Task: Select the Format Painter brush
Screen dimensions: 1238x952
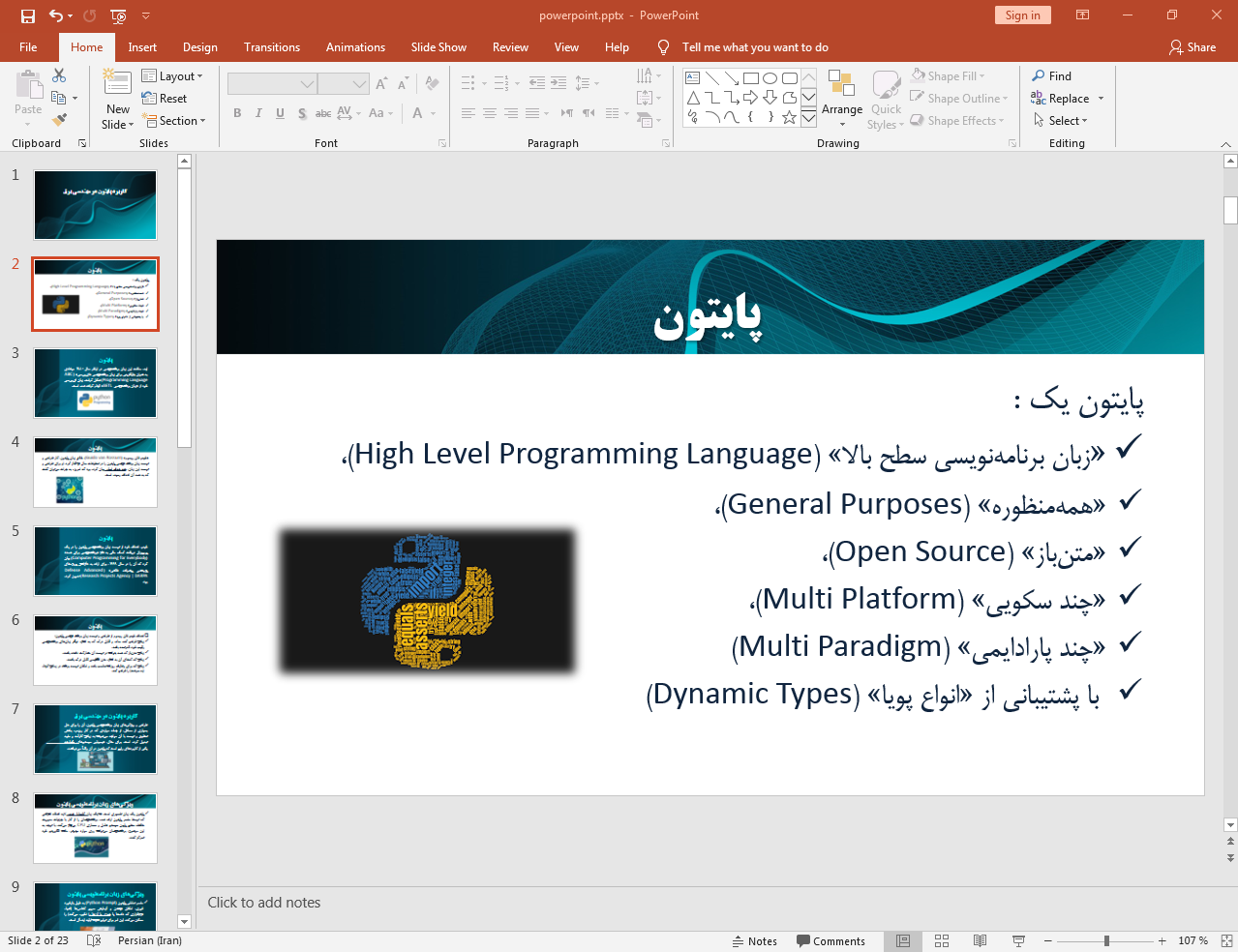Action: point(59,120)
